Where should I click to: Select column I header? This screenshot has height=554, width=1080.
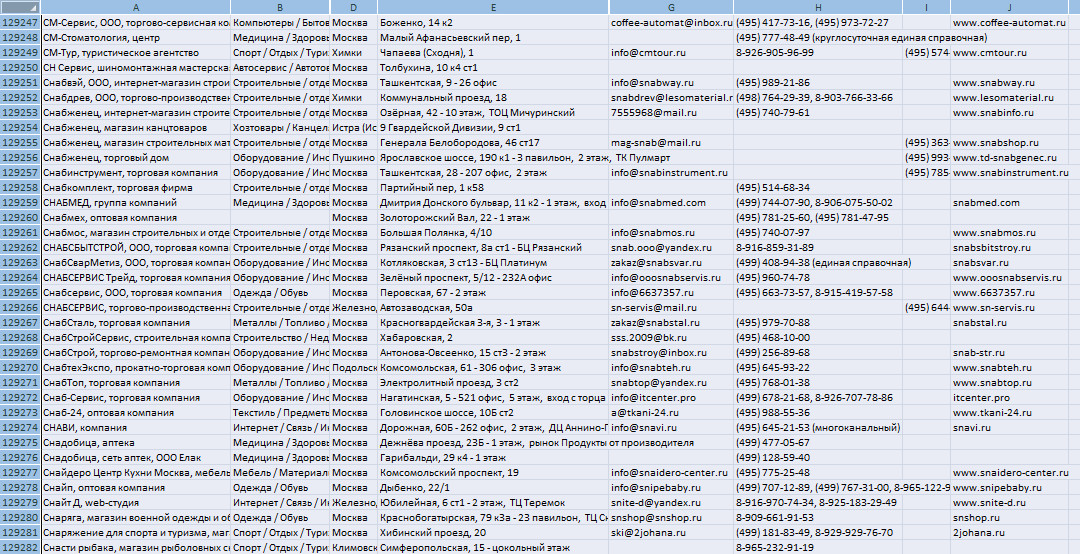tap(927, 7)
